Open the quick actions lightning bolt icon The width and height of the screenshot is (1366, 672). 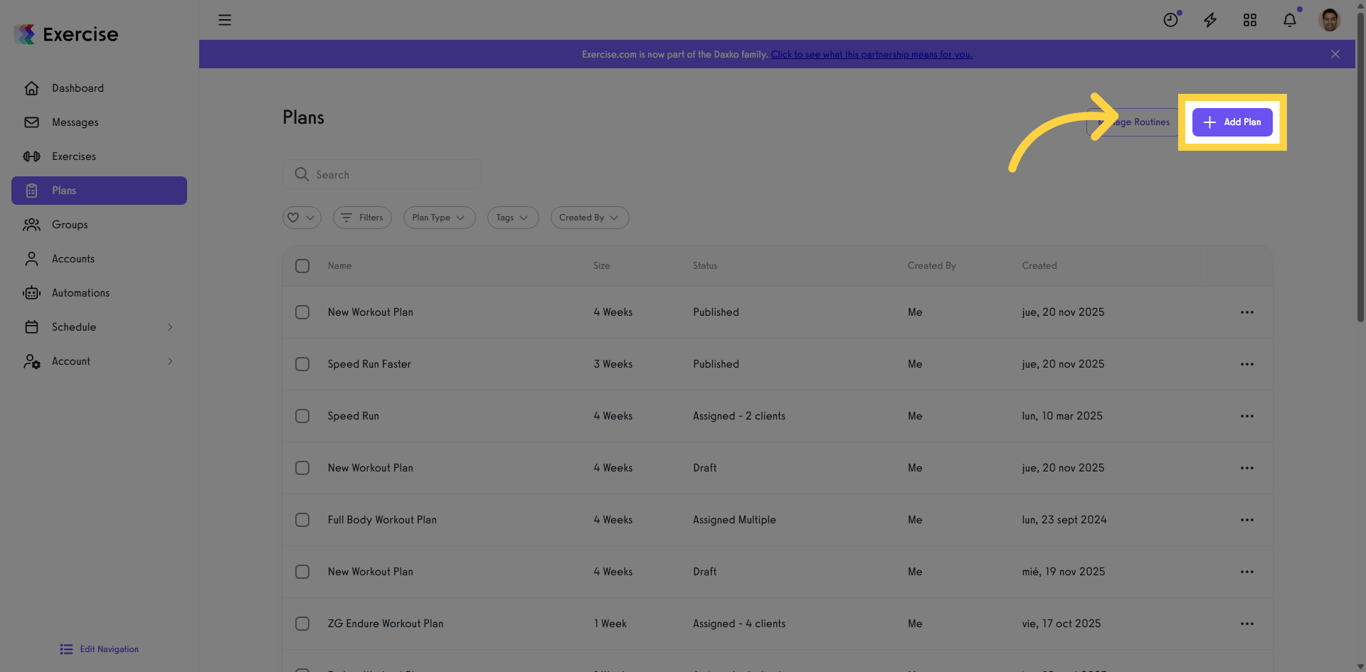pyautogui.click(x=1210, y=19)
